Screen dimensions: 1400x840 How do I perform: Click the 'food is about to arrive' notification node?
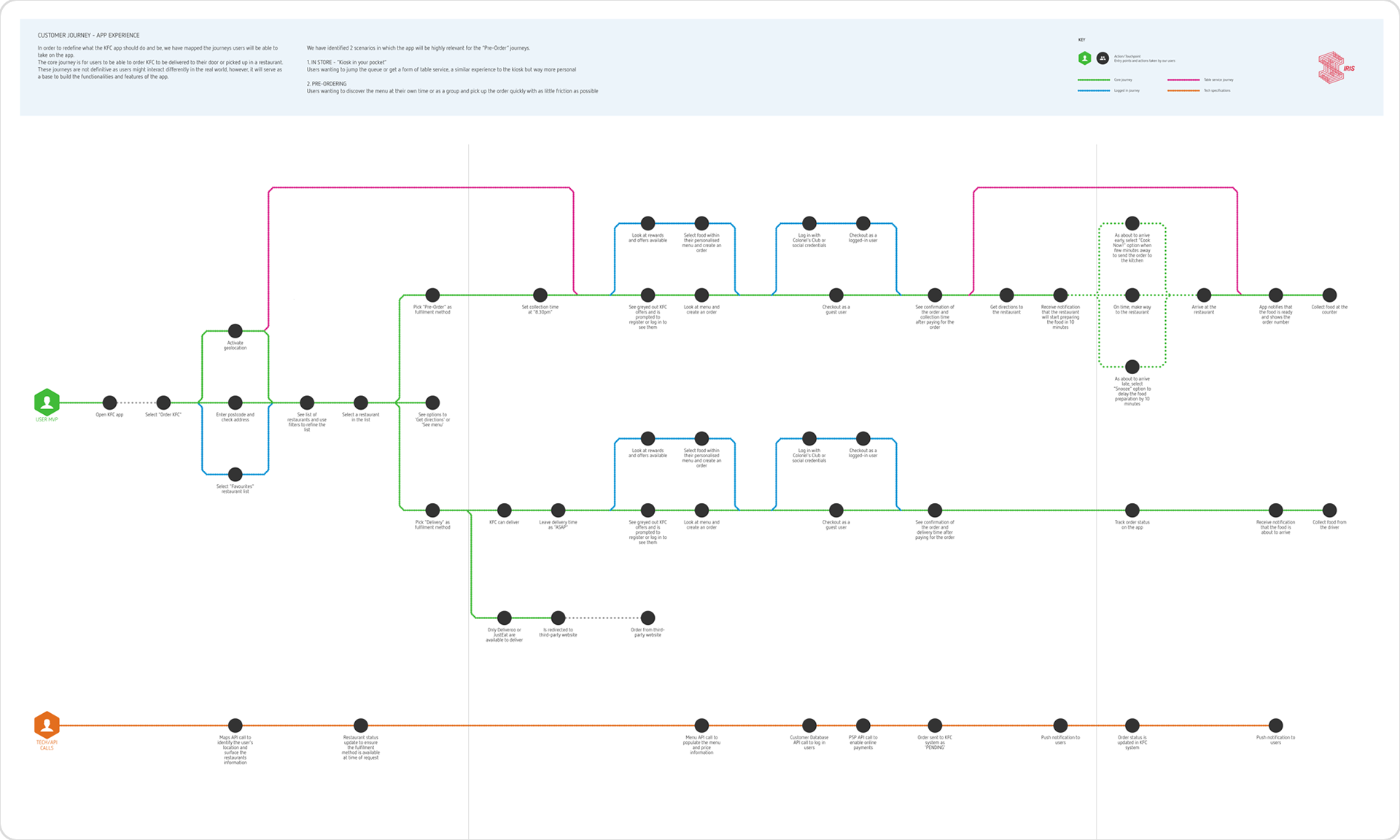click(1275, 510)
